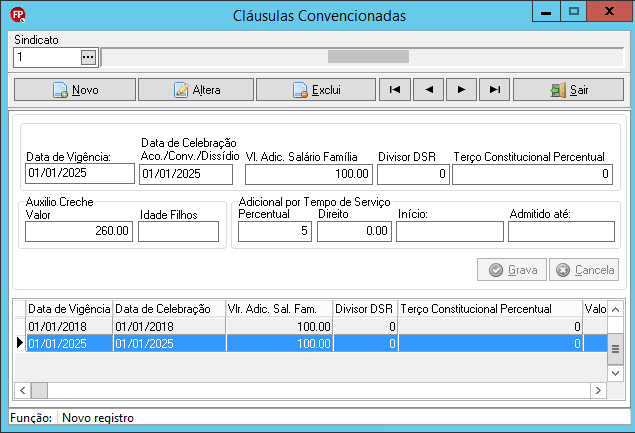
Task: Click the grid vertical scroll up arrow
Action: click(615, 310)
